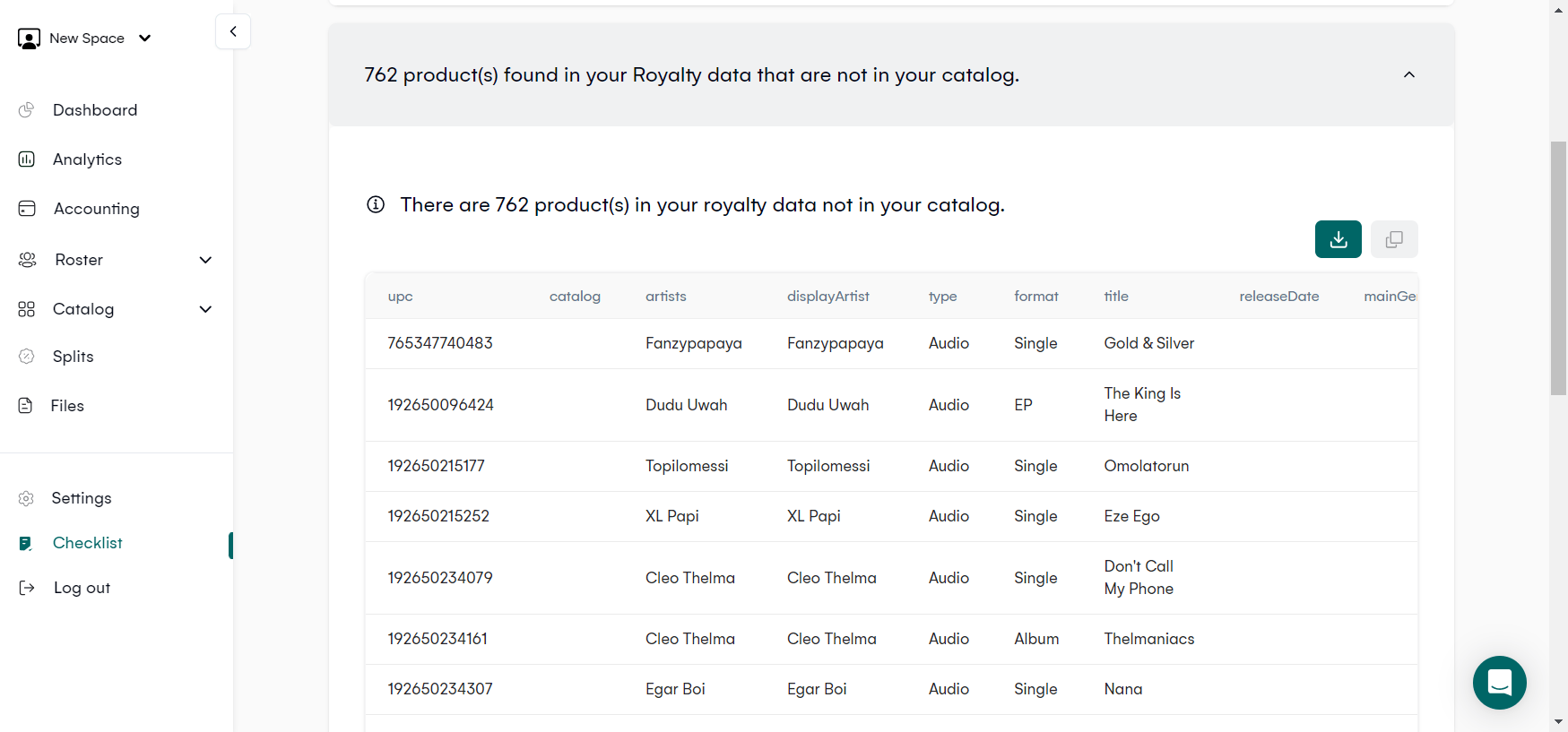Image resolution: width=1568 pixels, height=732 pixels.
Task: Click the Dashboard pie chart icon
Action: coord(27,110)
